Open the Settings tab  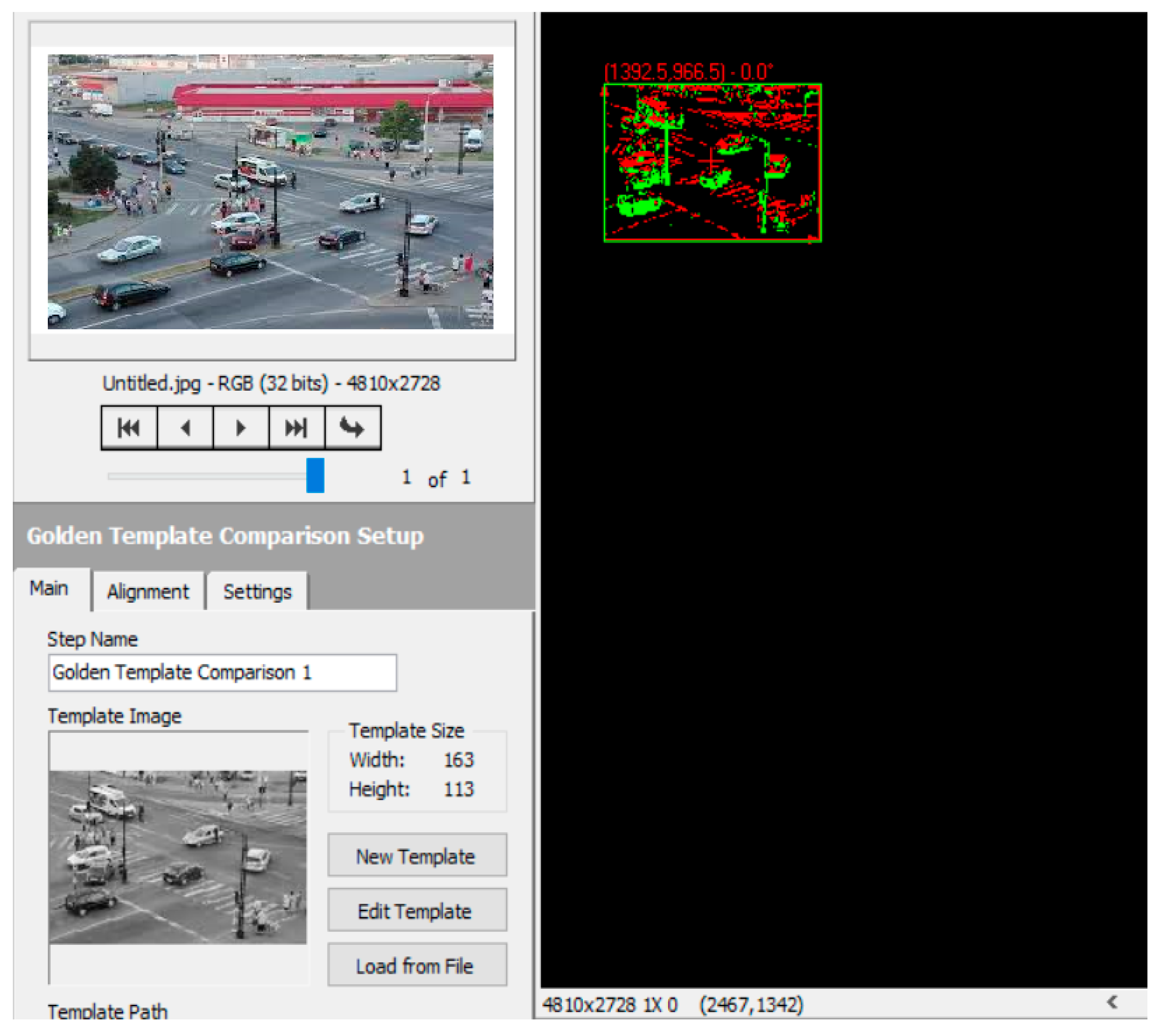(x=257, y=592)
